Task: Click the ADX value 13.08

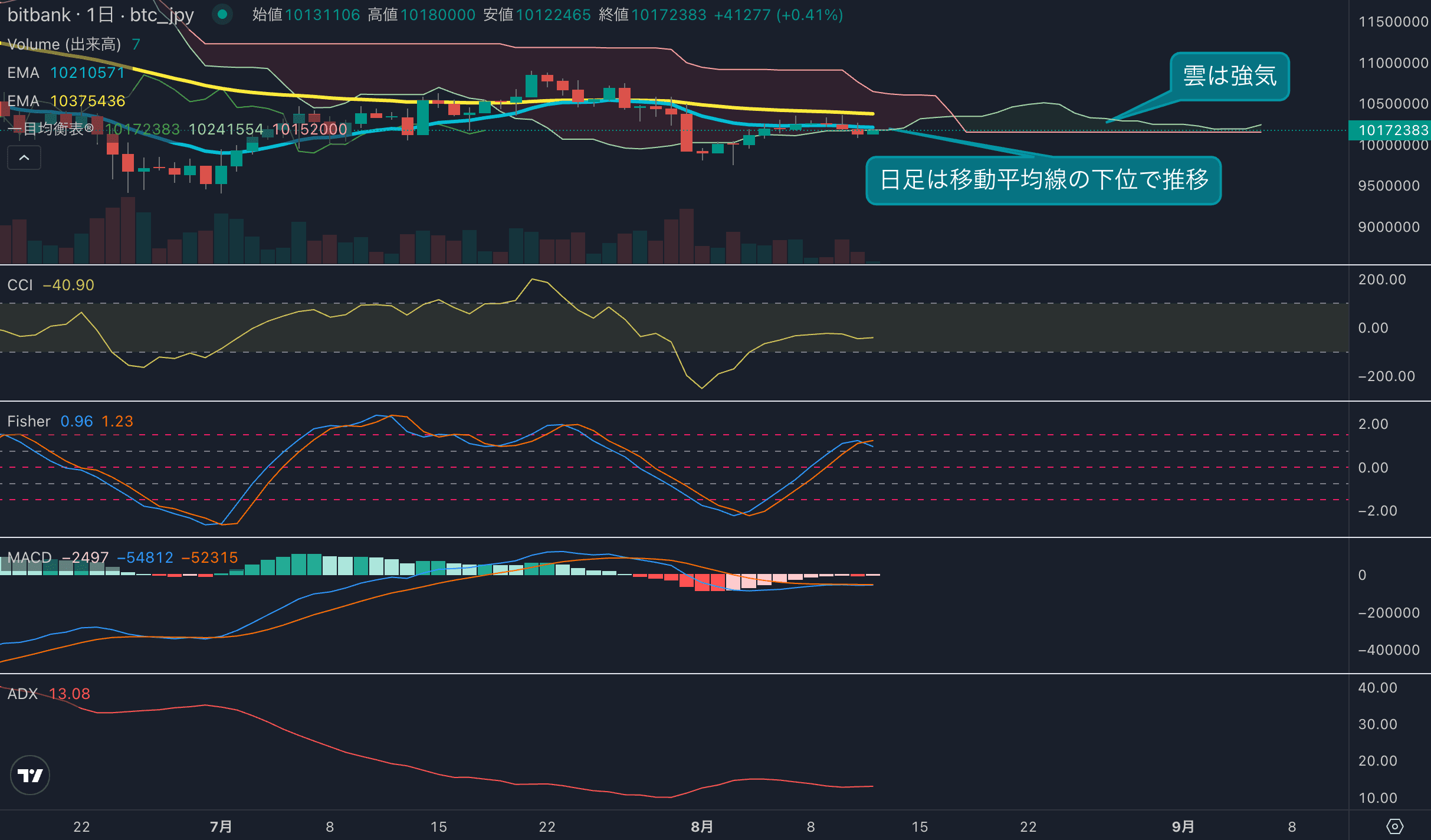Action: (x=70, y=694)
